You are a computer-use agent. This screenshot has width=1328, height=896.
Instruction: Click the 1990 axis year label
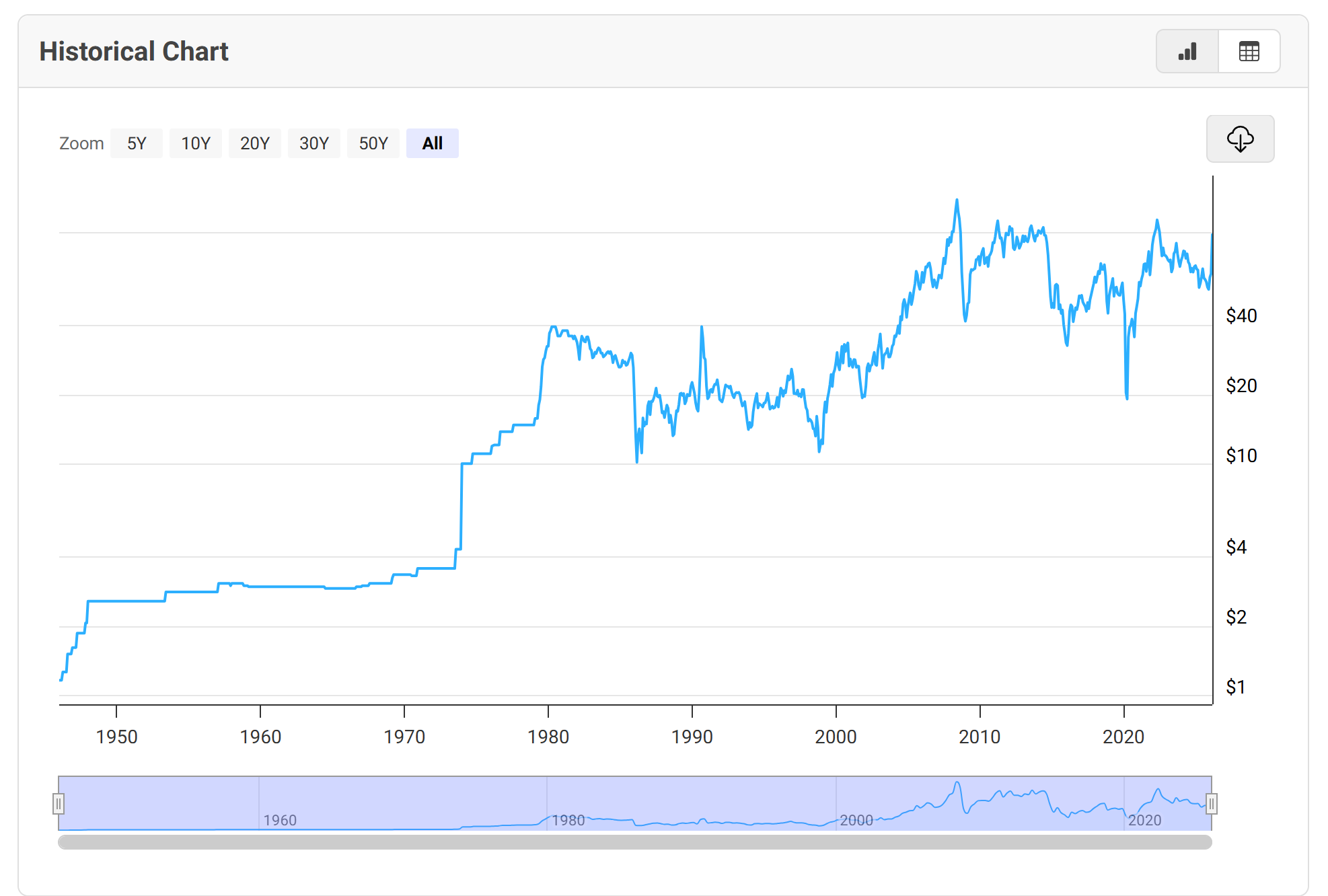click(692, 737)
